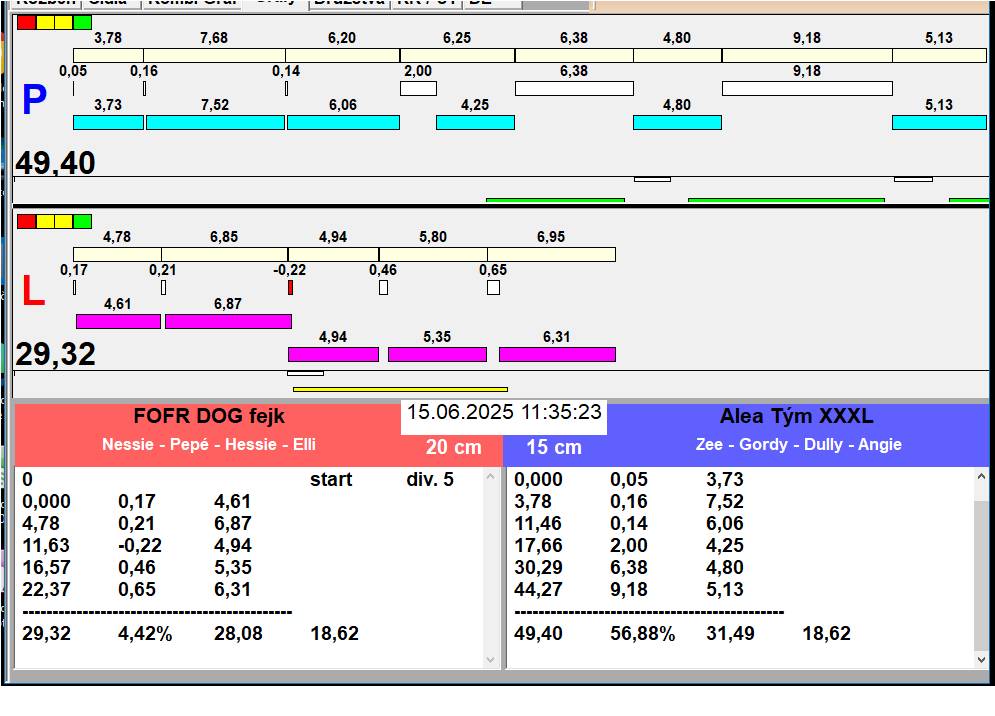This screenshot has width=995, height=716.
Task: Click the Alea Tým XXXL team header
Action: point(796,417)
